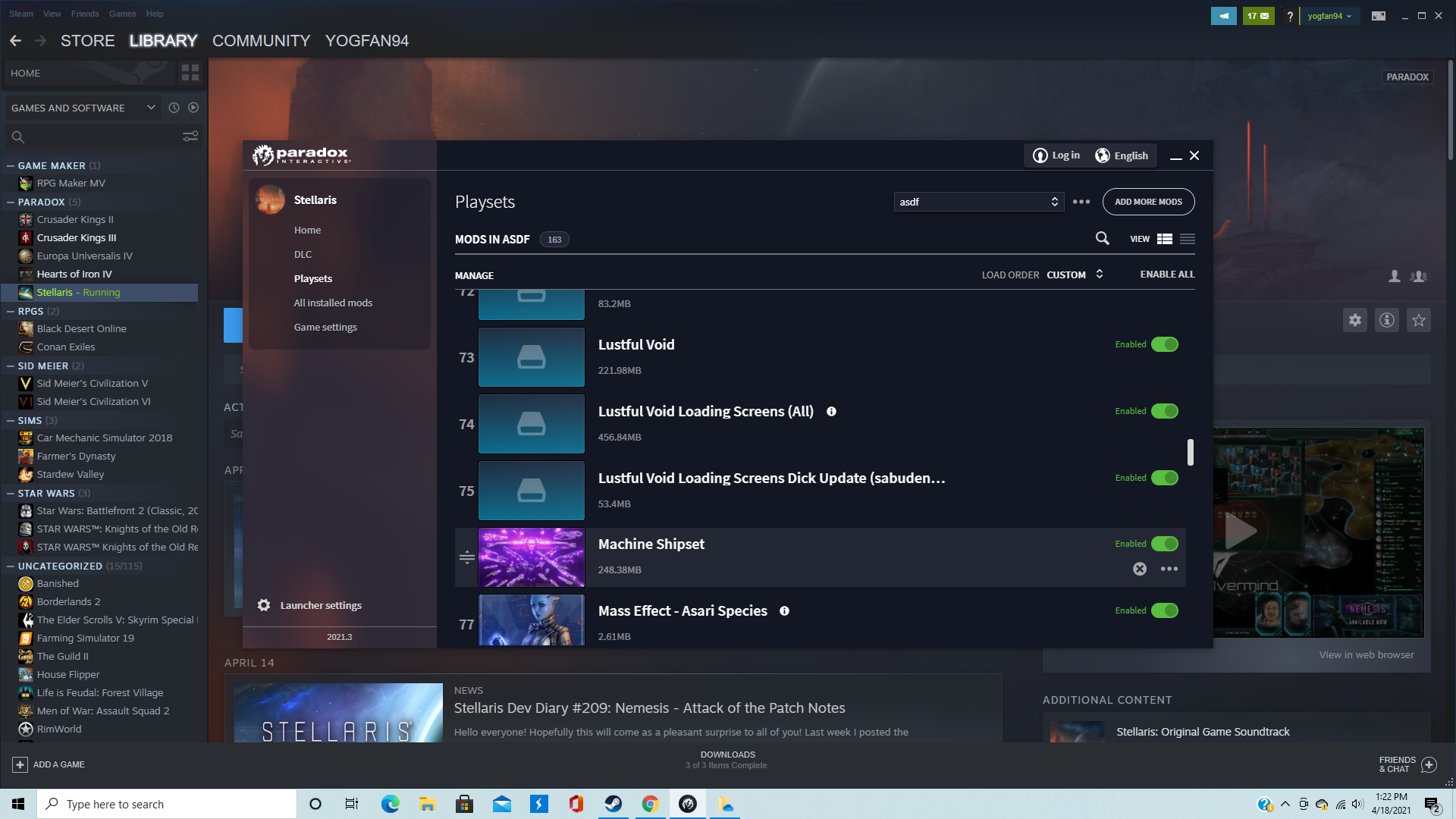This screenshot has width=1456, height=819.
Task: Disable the Machine Shipset mod
Action: pos(1165,544)
